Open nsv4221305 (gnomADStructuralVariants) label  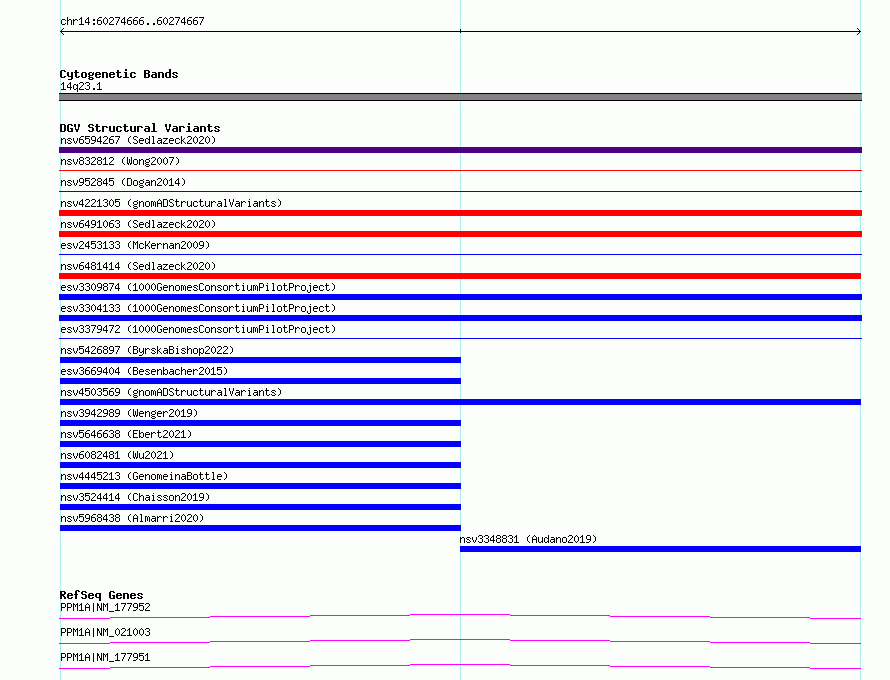tap(171, 203)
